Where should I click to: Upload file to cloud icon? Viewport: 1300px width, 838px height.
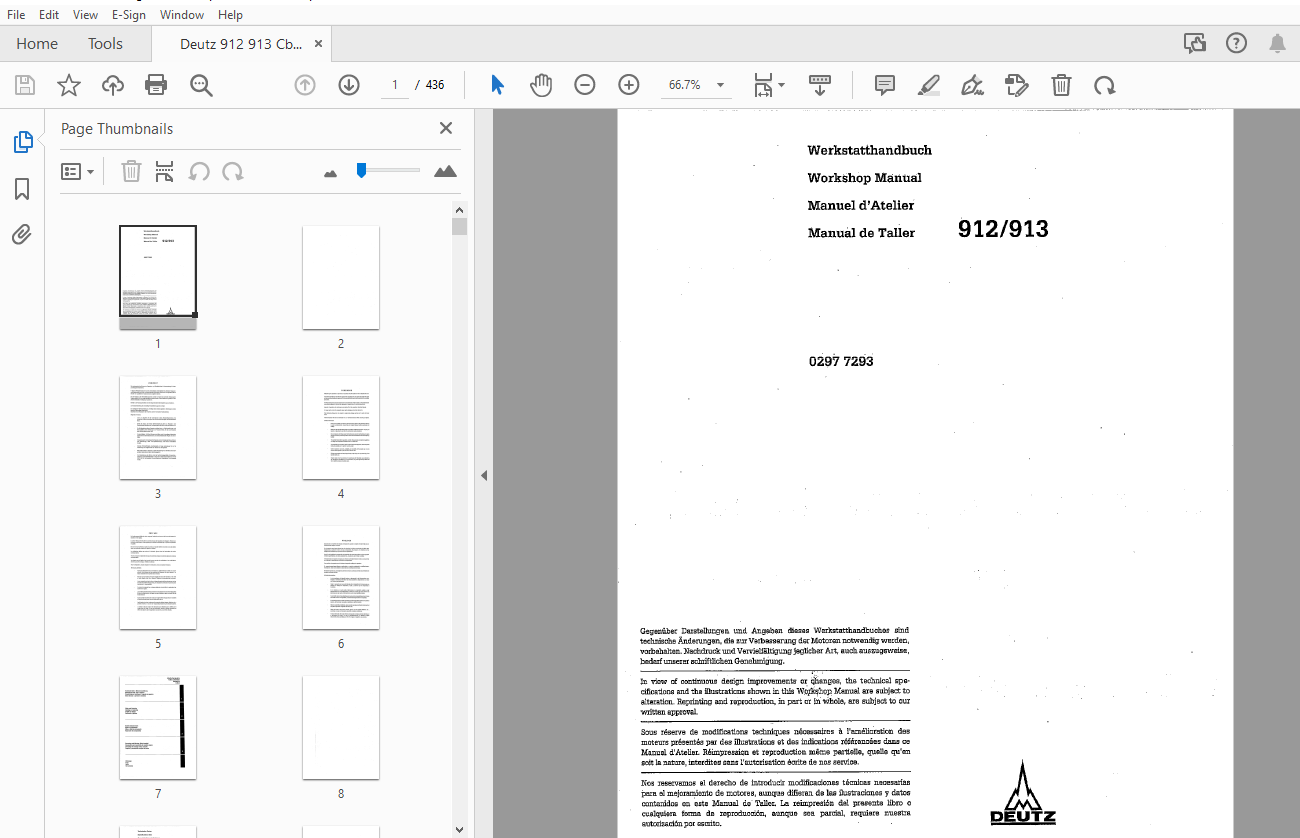click(x=113, y=85)
